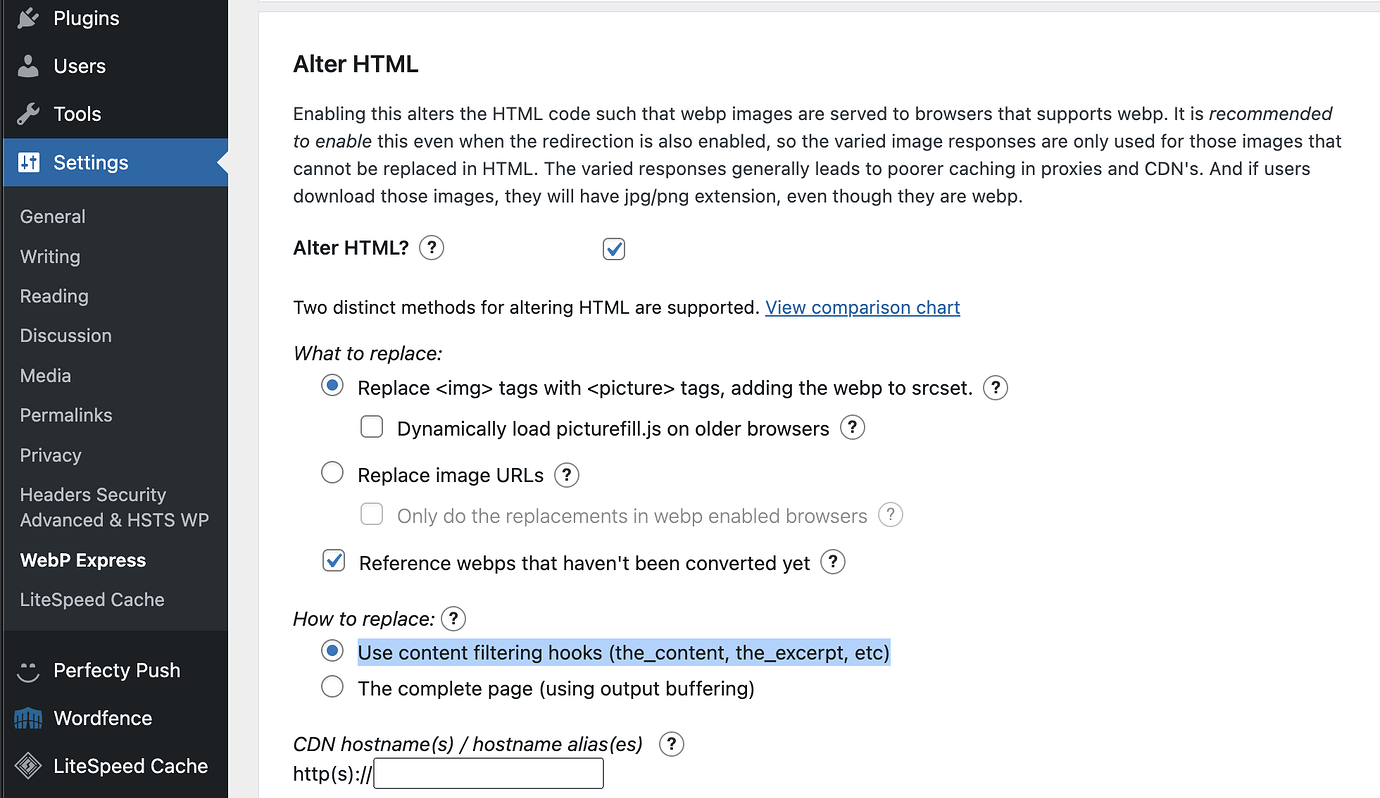
Task: Enable Dynamically load picturefill.js checkbox
Action: point(372,428)
